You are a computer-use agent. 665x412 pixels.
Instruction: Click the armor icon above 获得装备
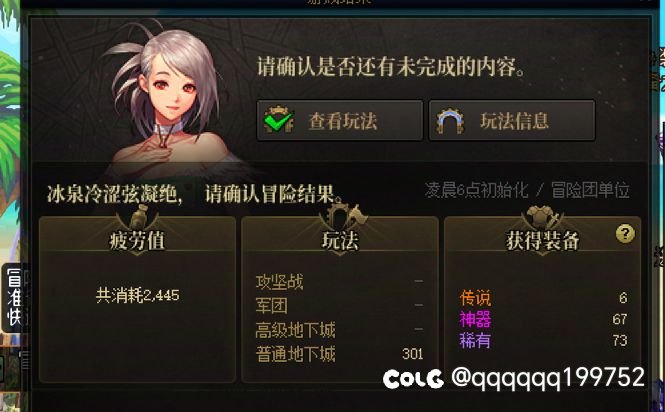[542, 217]
